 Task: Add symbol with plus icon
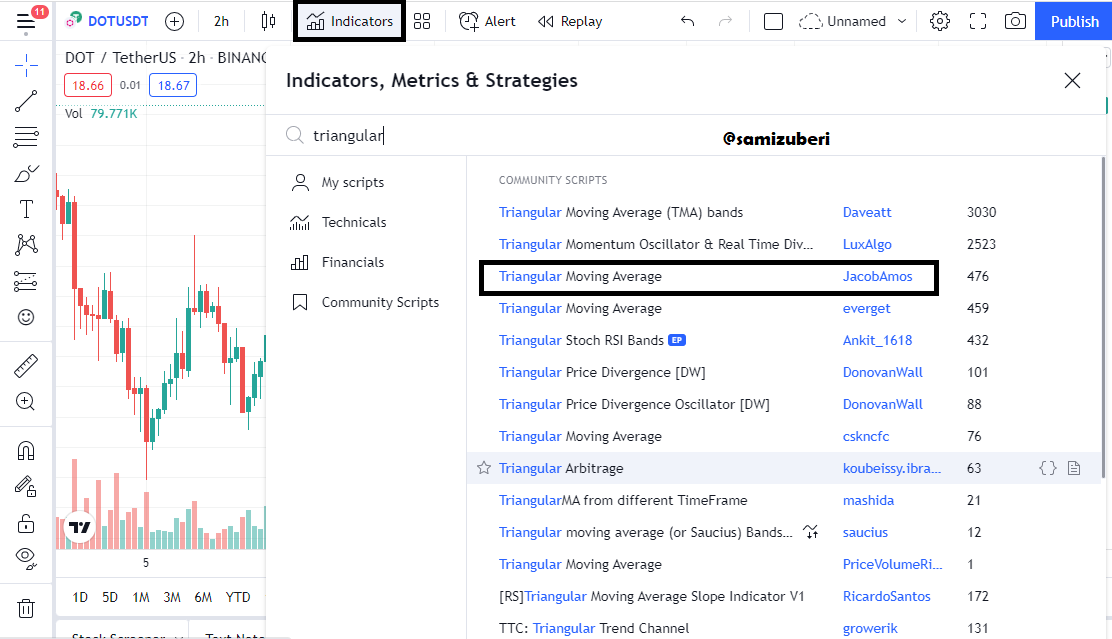point(174,21)
